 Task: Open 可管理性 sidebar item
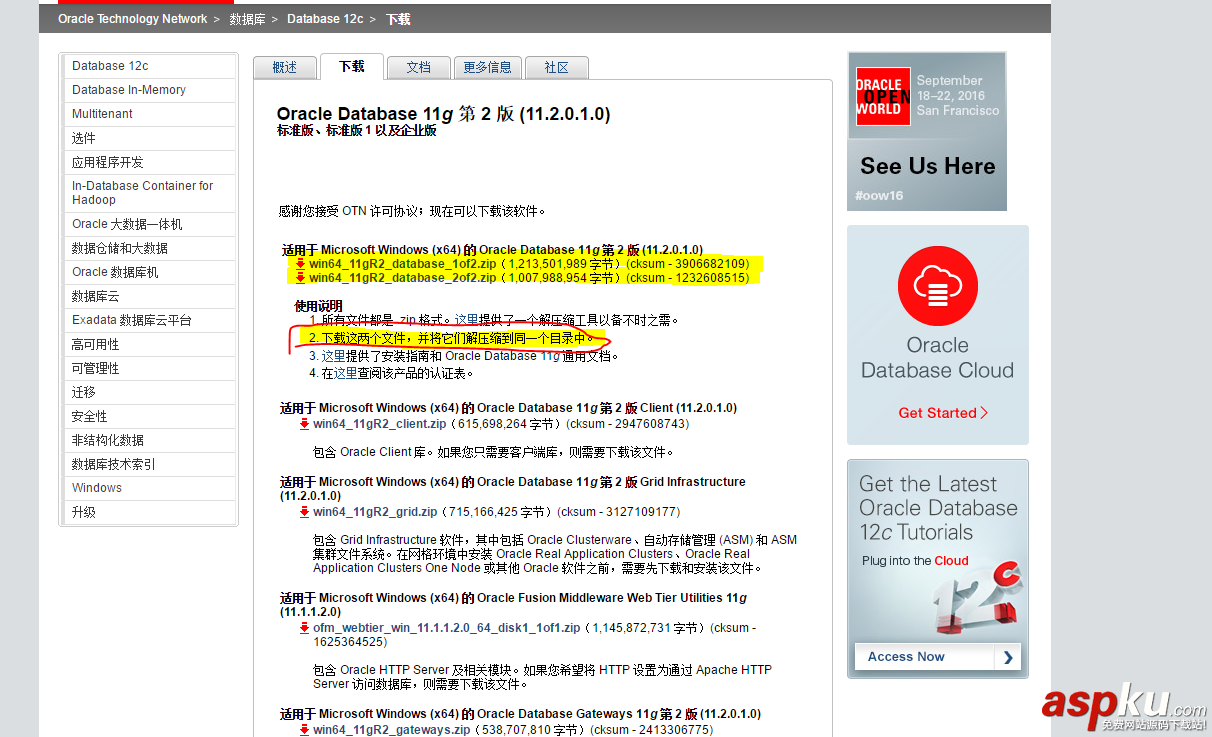coord(149,368)
